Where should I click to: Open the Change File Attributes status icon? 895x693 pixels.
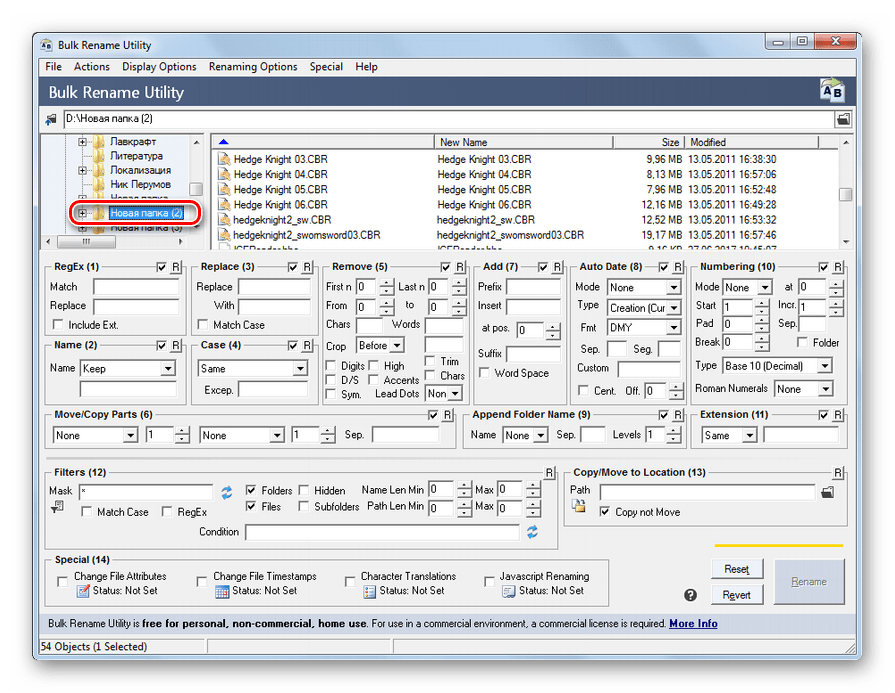(x=83, y=591)
